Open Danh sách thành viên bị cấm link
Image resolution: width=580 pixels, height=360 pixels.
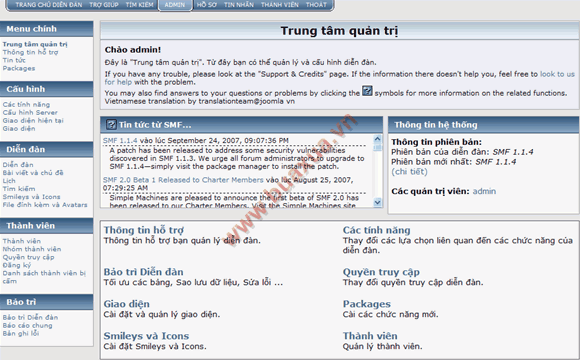pyautogui.click(x=44, y=277)
